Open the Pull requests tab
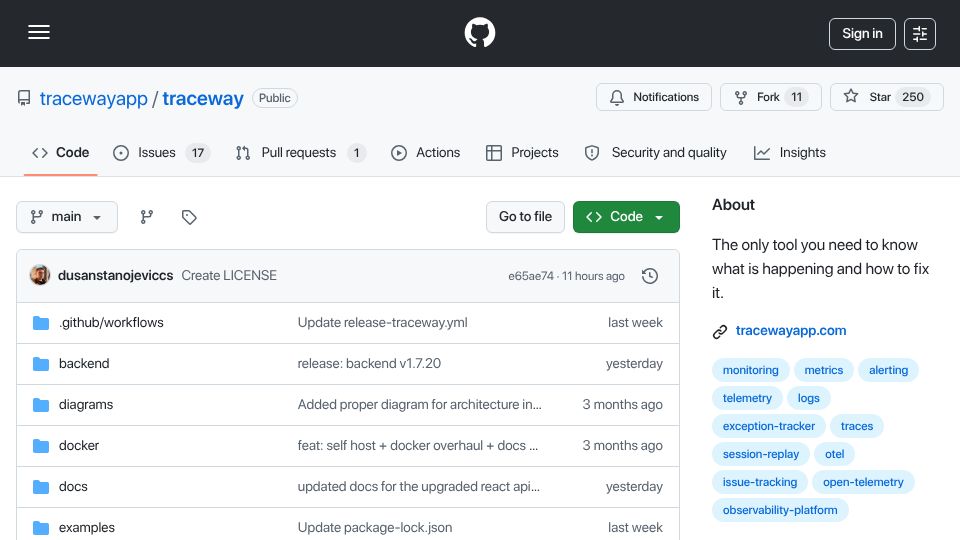960x540 pixels. (301, 152)
